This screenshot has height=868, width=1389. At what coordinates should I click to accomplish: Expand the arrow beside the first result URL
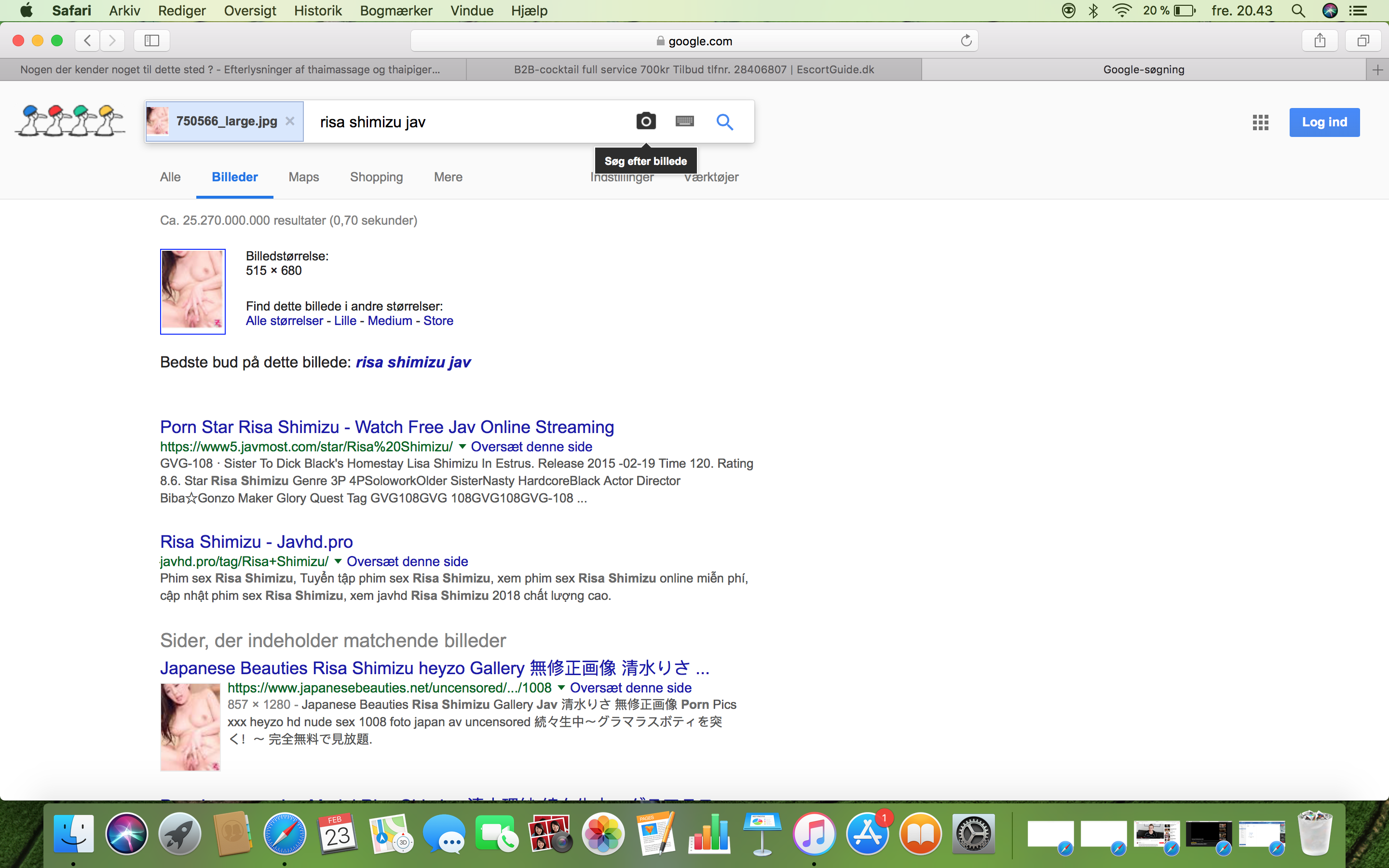click(462, 446)
